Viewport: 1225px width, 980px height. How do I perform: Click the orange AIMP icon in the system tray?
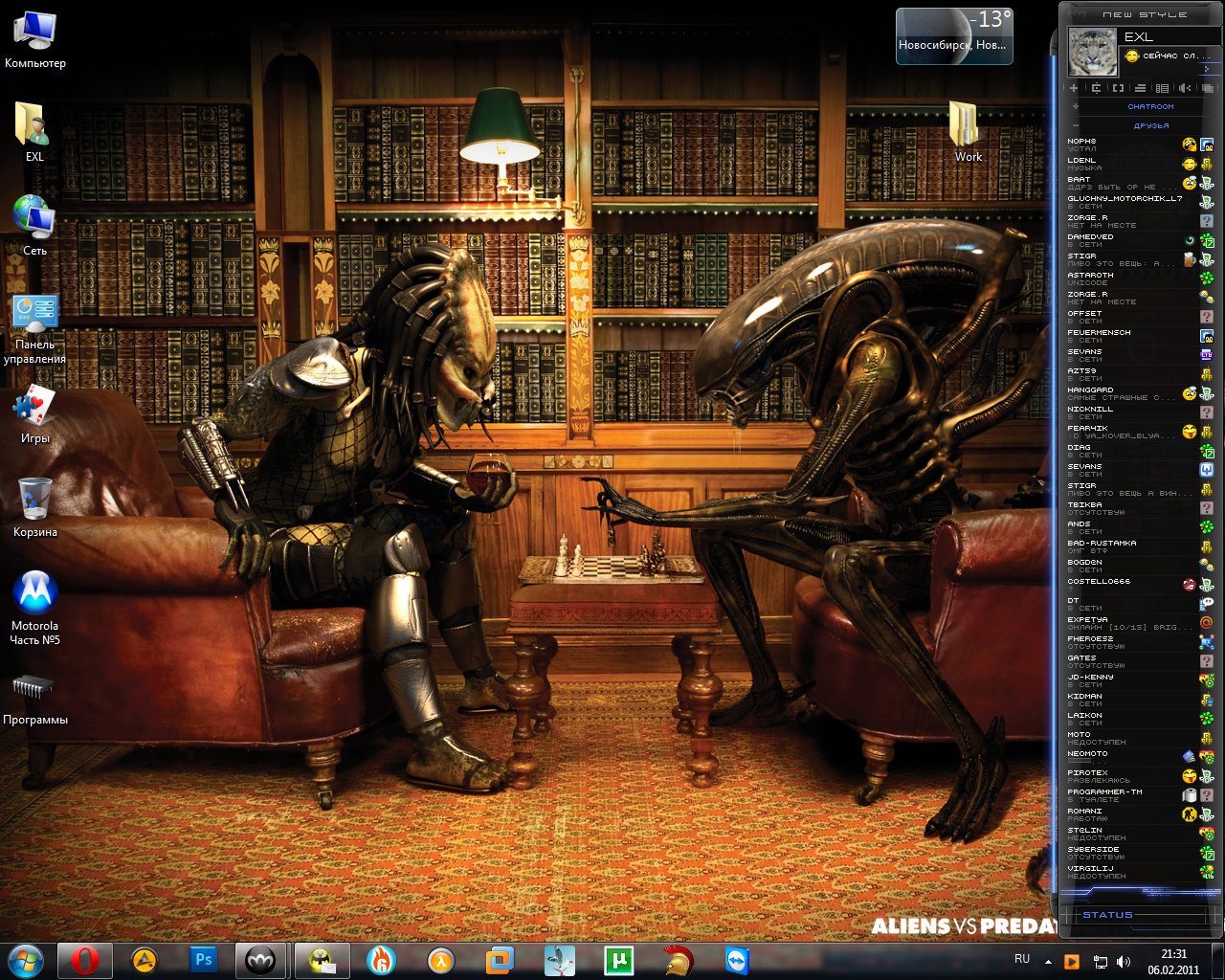pos(1072,962)
